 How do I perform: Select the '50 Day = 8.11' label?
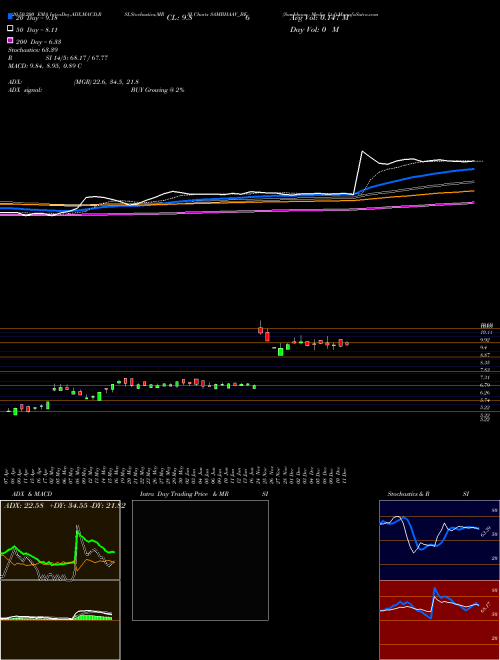(39, 30)
